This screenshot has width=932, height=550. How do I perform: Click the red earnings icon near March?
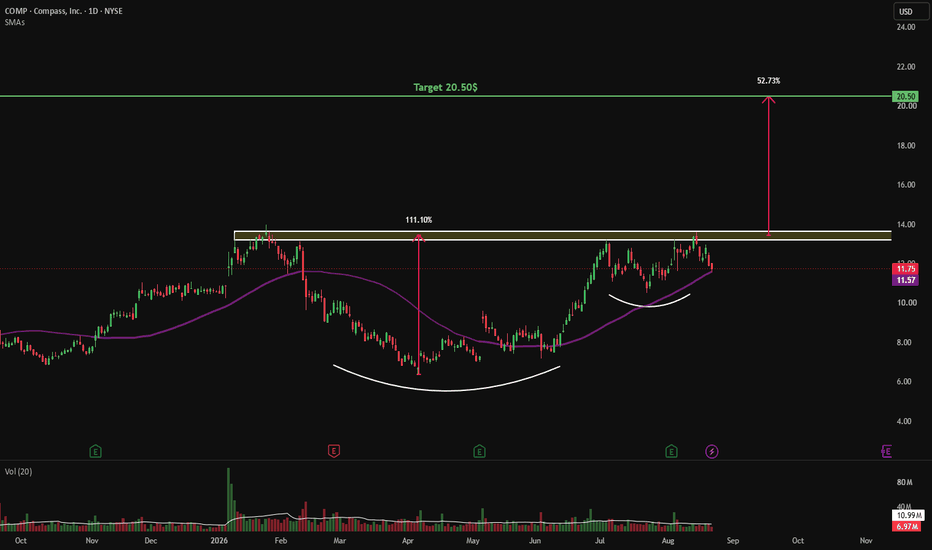coord(333,451)
